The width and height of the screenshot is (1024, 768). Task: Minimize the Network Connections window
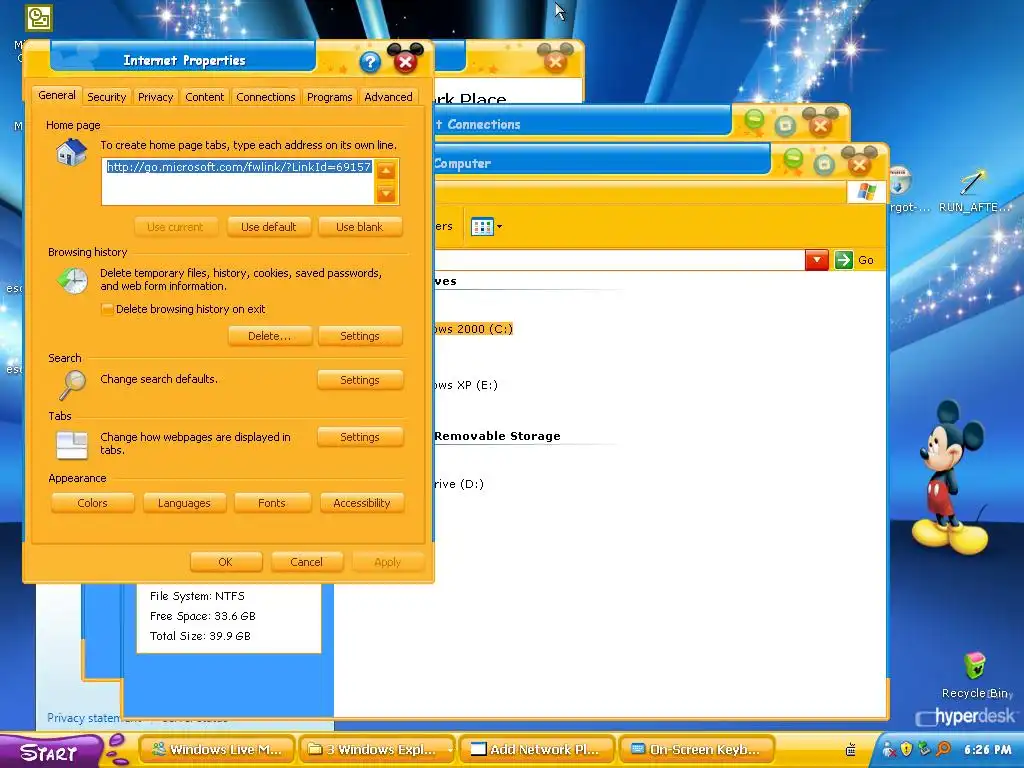pos(754,121)
